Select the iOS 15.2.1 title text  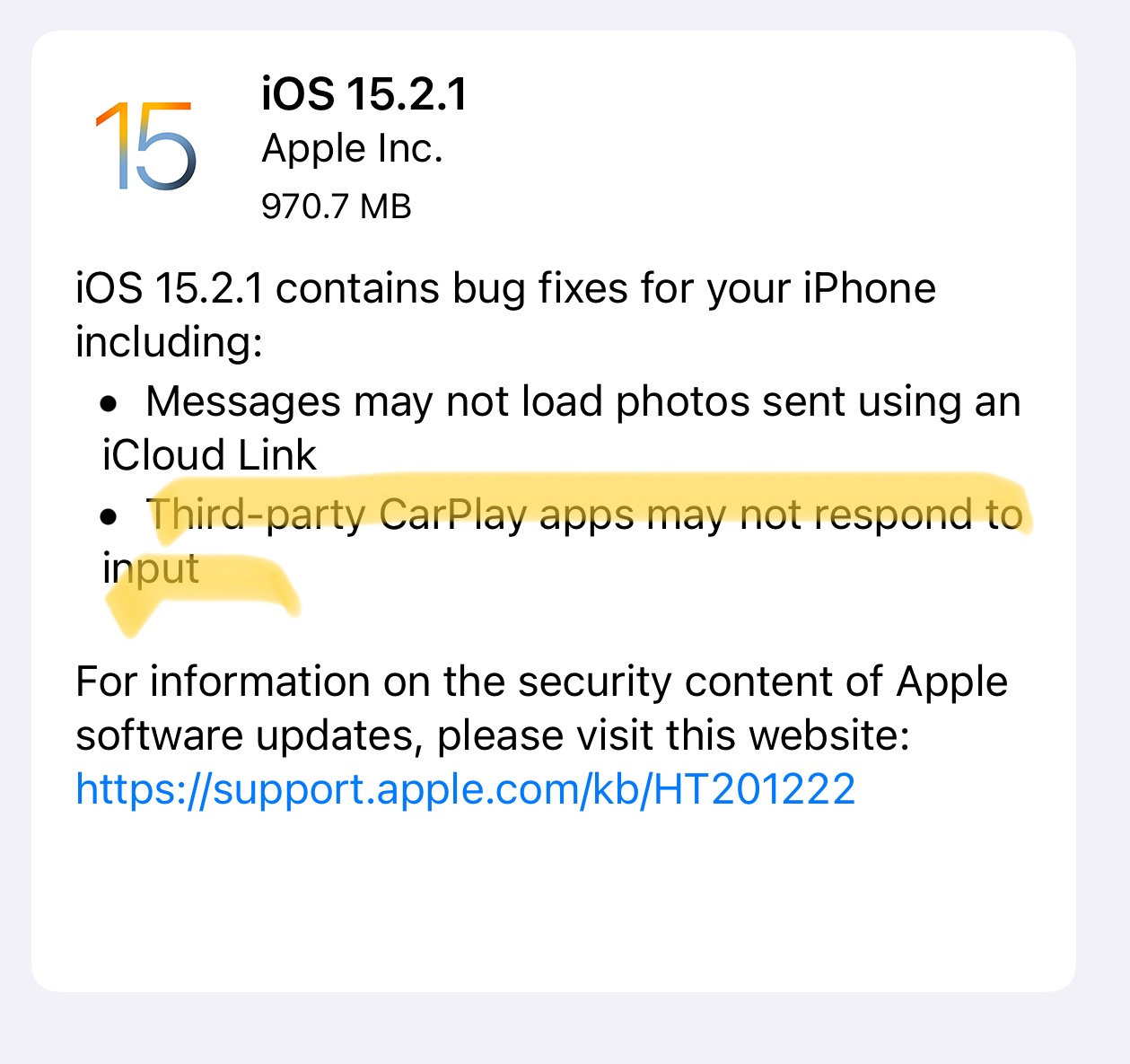pyautogui.click(x=364, y=93)
